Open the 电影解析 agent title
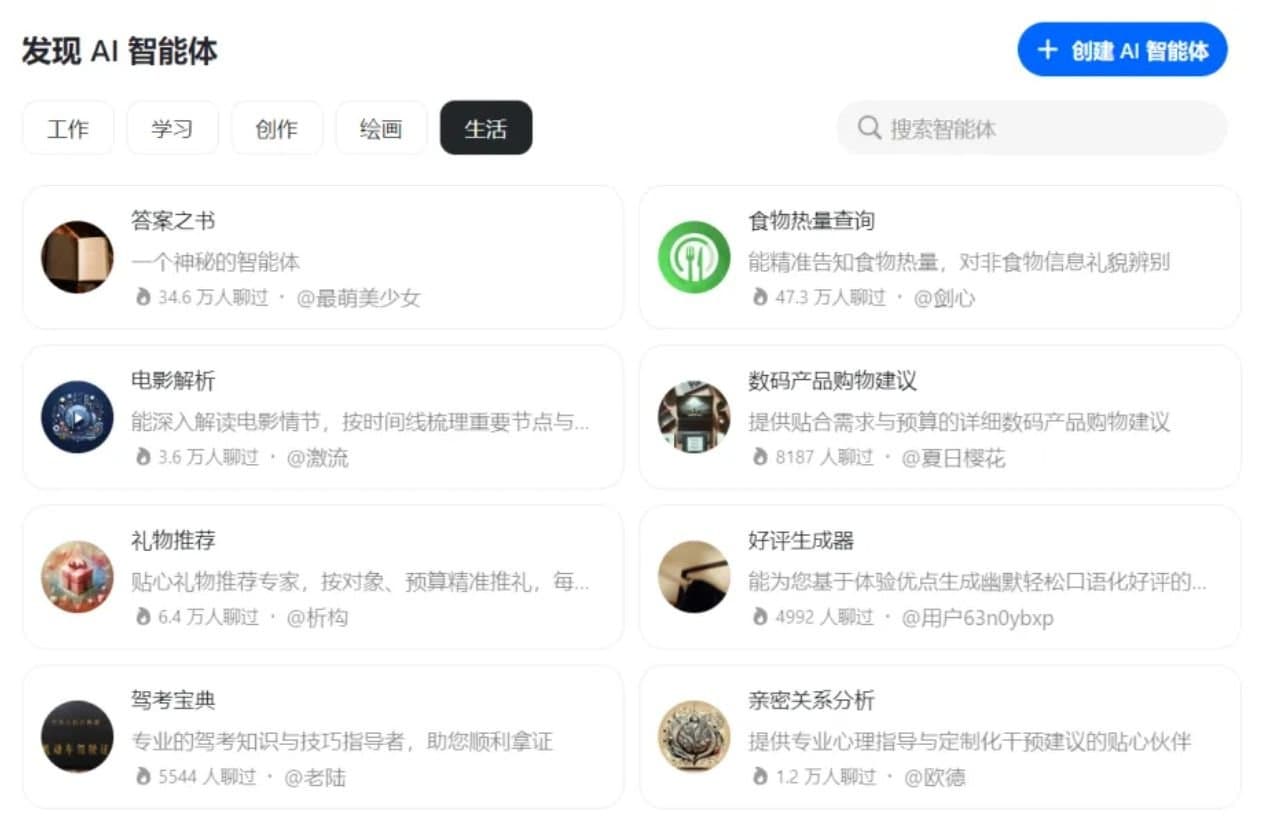 173,381
